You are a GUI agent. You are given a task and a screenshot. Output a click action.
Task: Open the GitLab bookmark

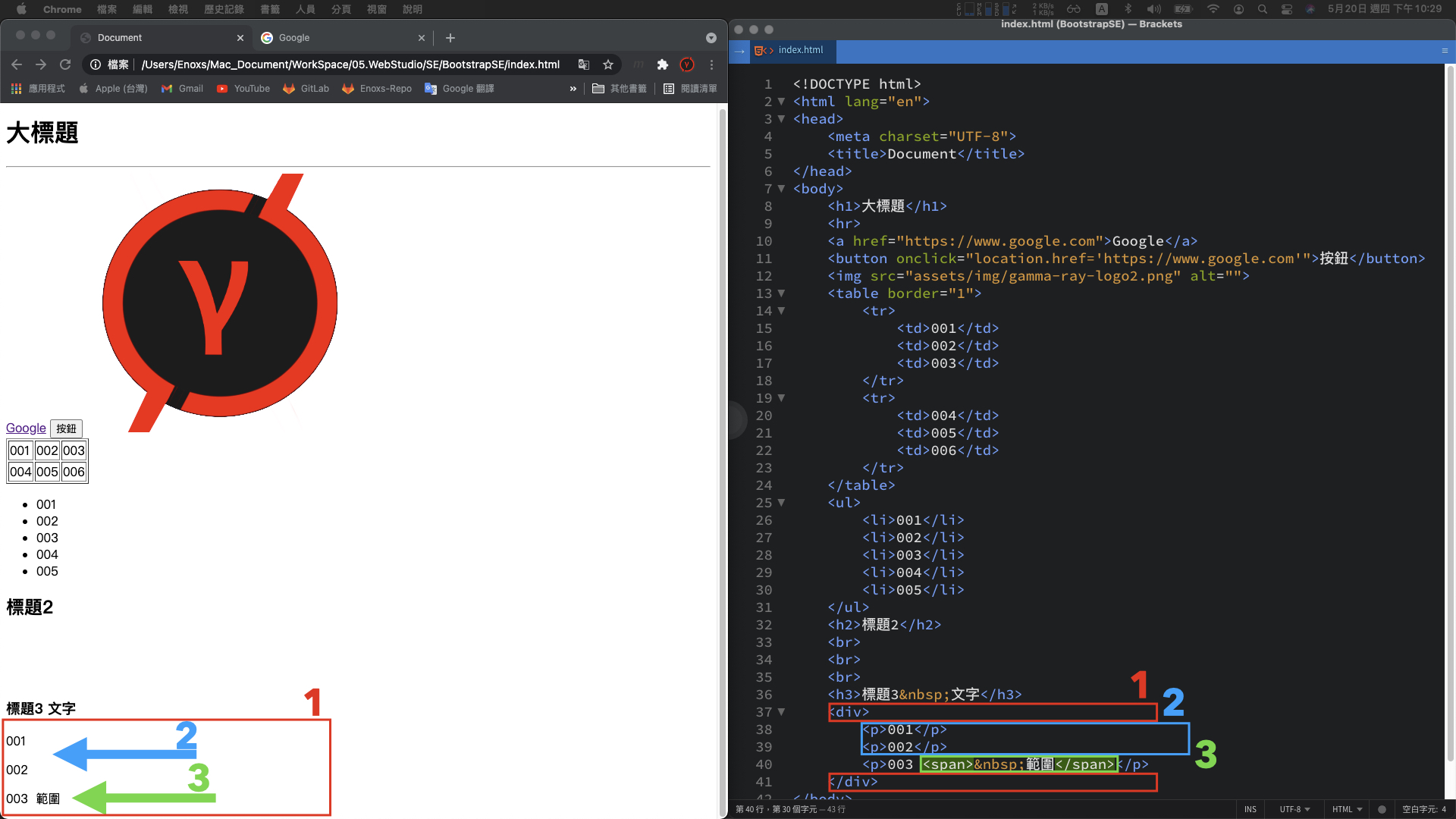click(306, 89)
